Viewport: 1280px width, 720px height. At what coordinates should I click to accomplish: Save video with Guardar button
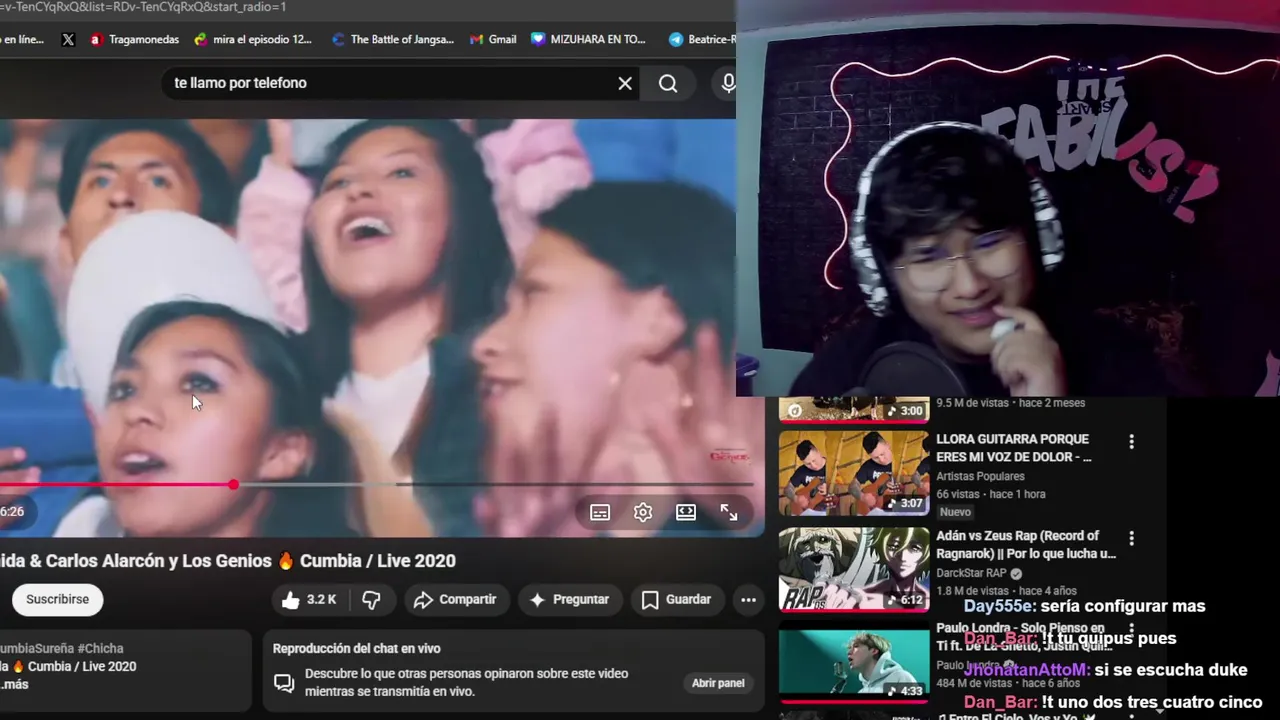[676, 599]
